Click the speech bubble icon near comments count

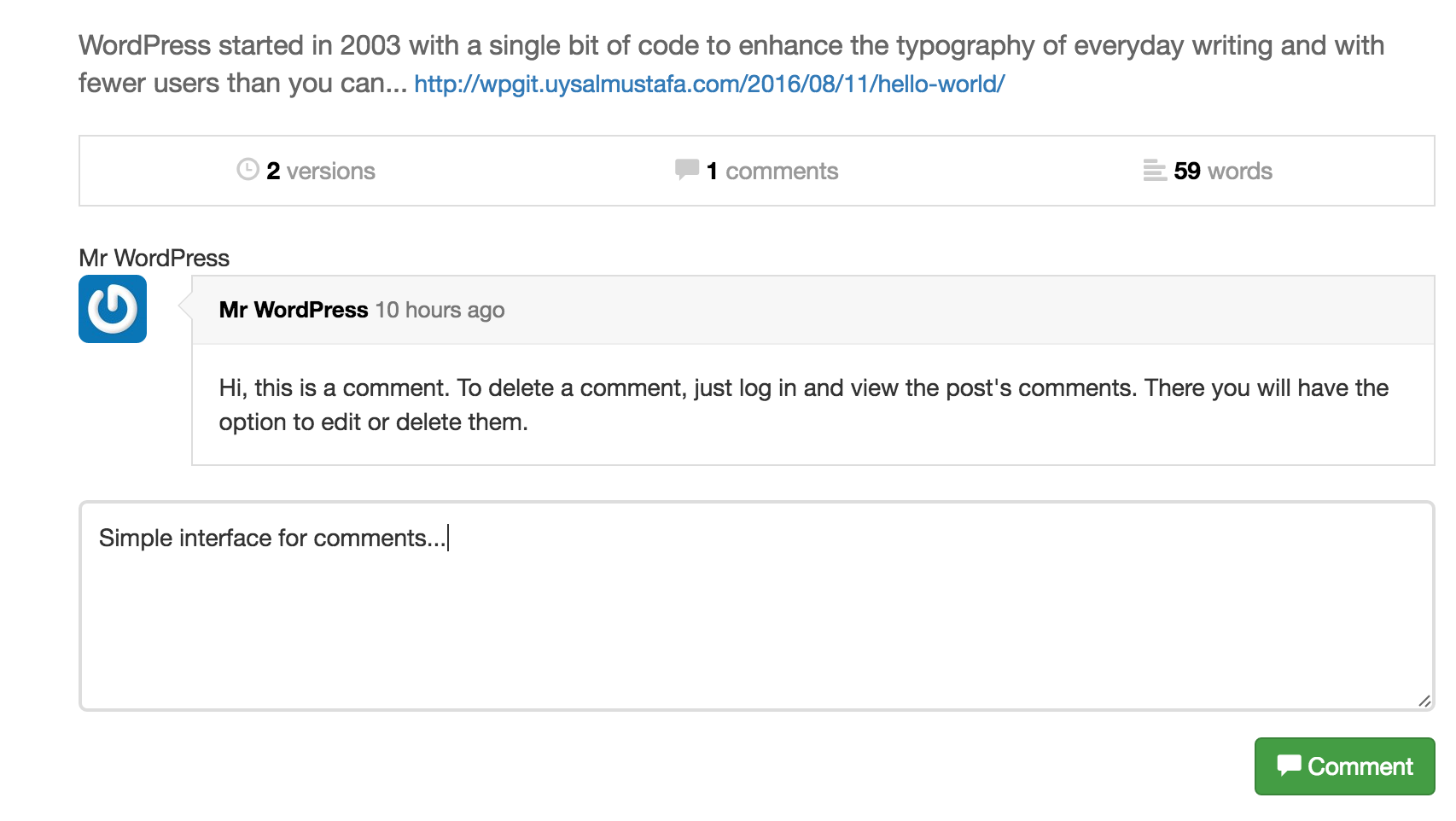[685, 170]
